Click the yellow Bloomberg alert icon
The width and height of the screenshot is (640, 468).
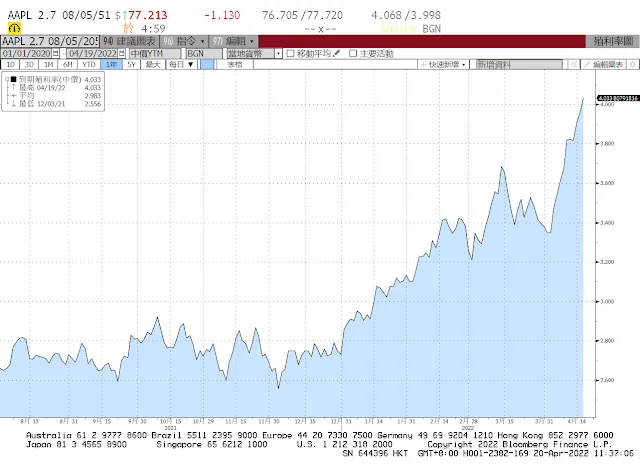click(14, 28)
